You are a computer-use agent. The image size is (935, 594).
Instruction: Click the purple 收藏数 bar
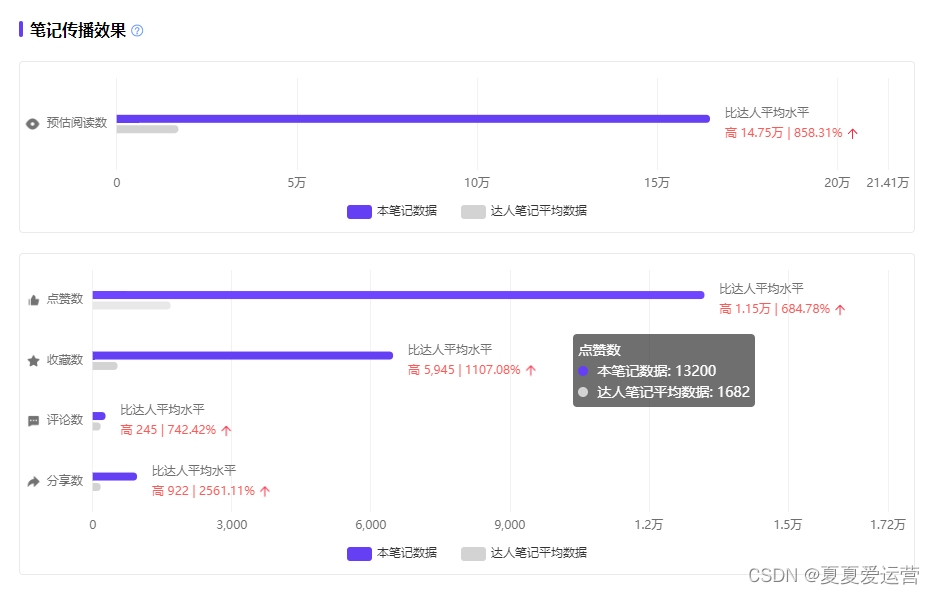pos(243,355)
